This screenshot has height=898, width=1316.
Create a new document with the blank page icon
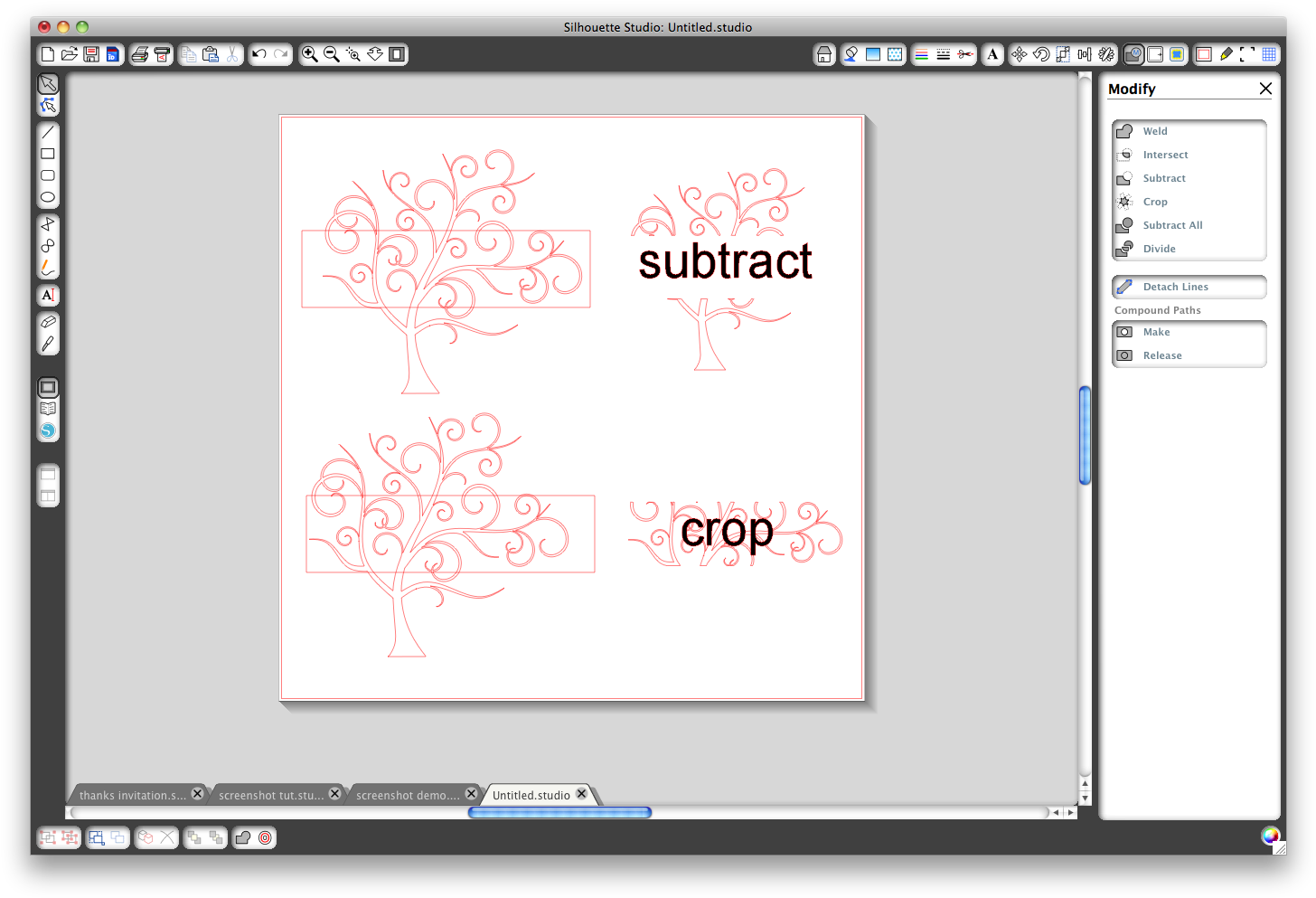(48, 54)
